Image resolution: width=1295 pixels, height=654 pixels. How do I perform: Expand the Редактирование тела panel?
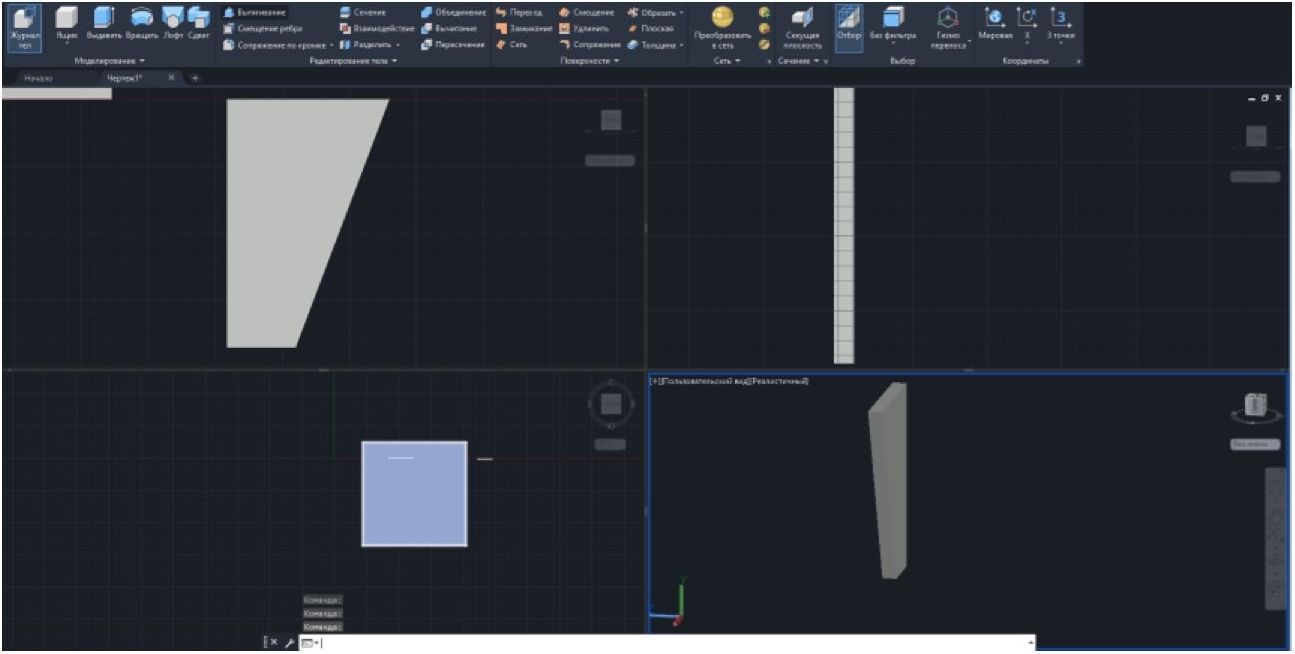(x=354, y=61)
